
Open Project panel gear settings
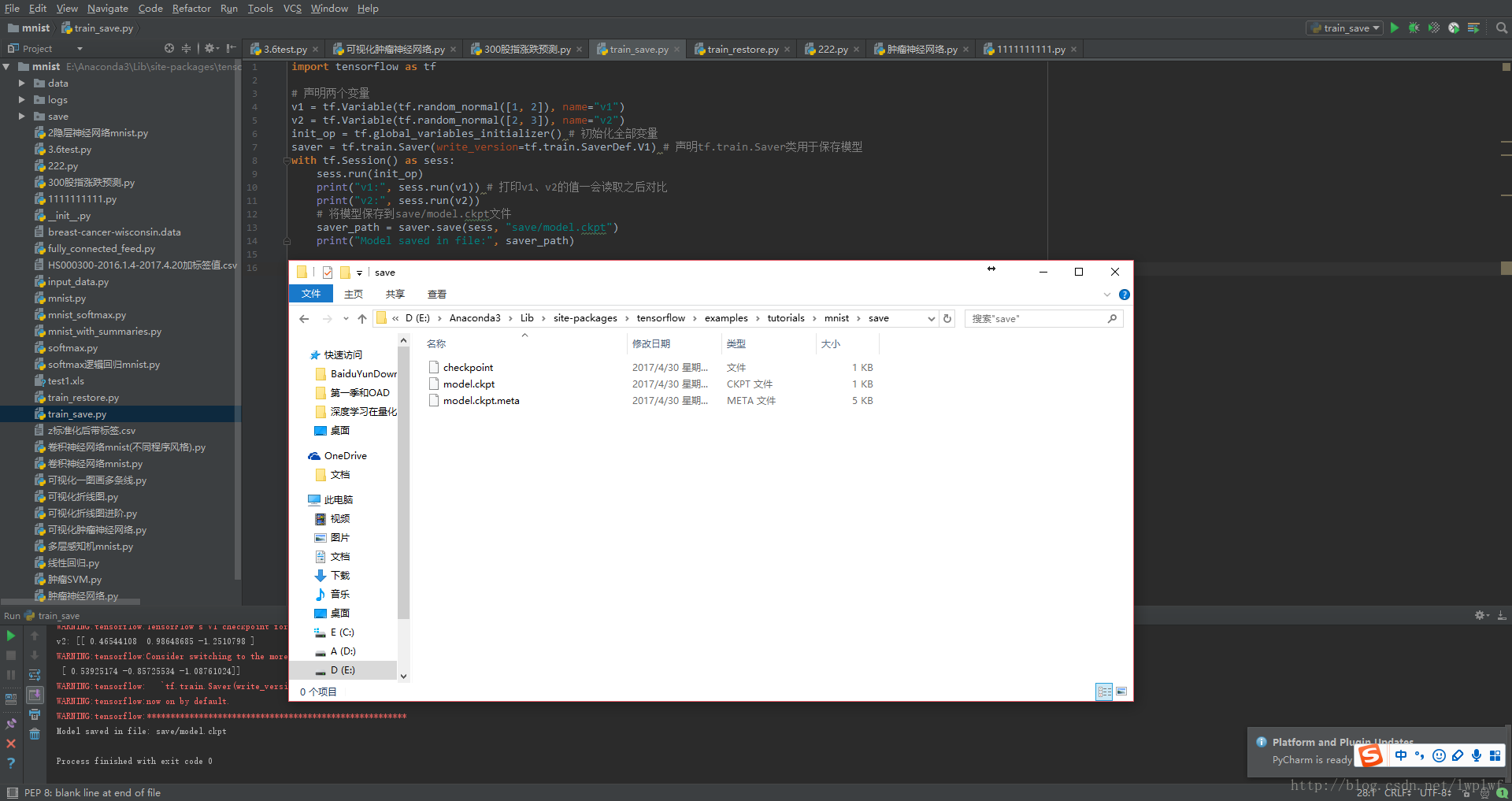click(211, 48)
